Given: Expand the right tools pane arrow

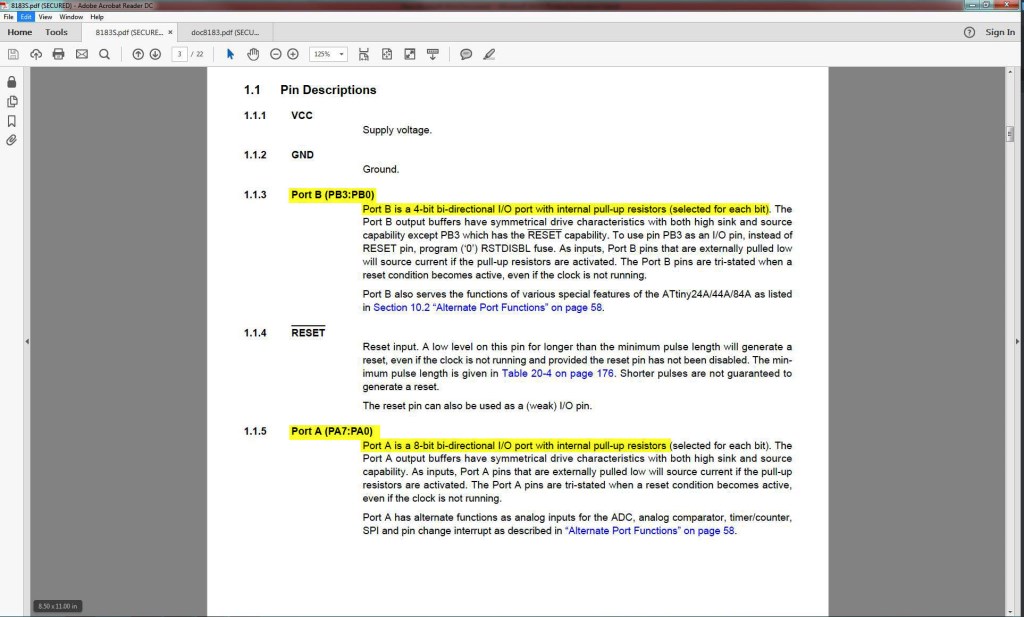Looking at the screenshot, I should click(x=1017, y=341).
